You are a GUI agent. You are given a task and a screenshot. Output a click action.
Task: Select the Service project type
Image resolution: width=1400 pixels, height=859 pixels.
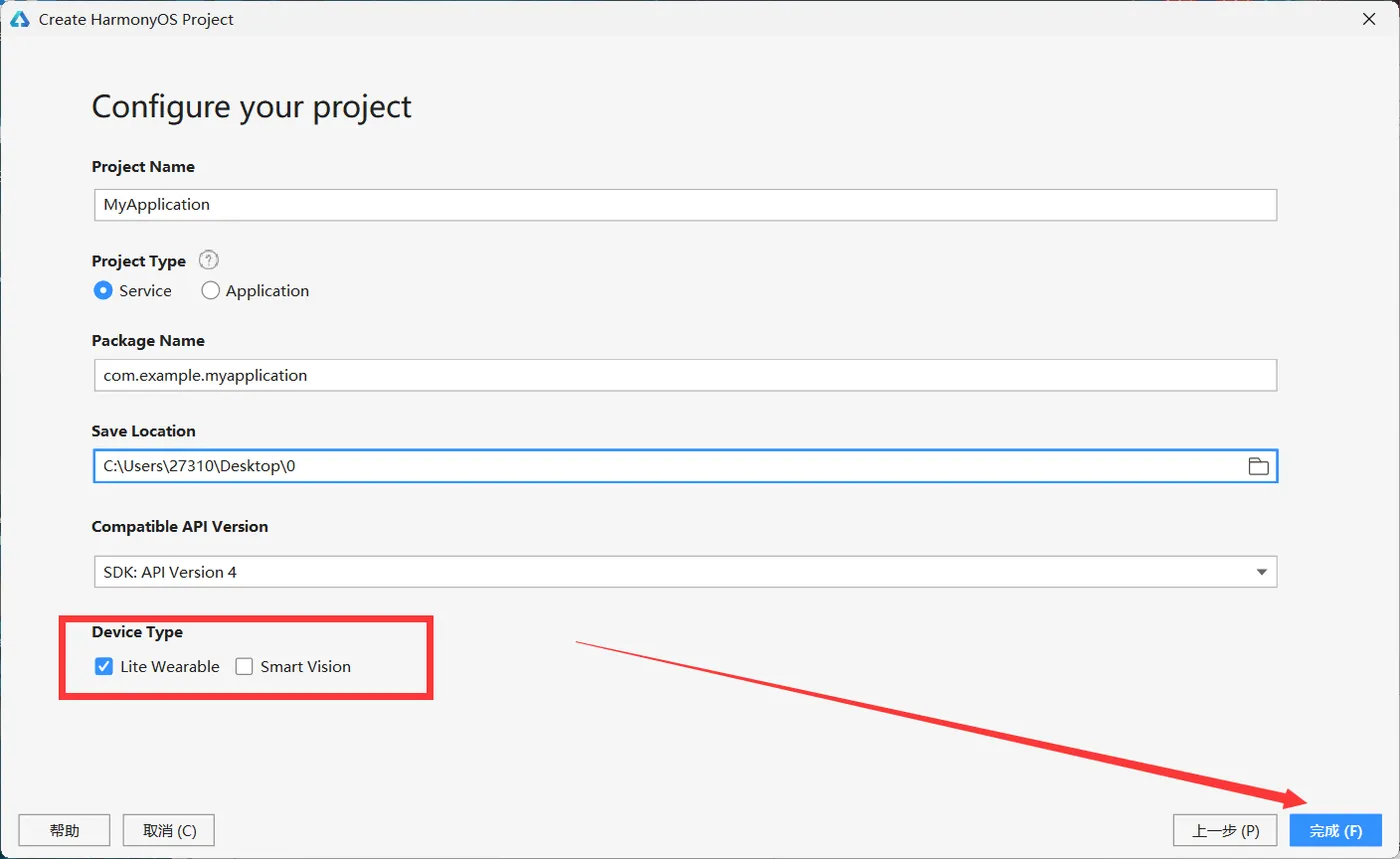click(132, 291)
